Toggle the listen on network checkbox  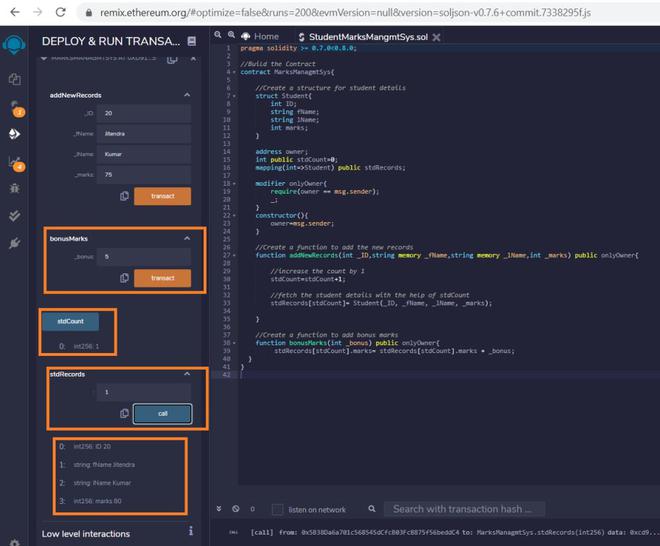tap(277, 509)
